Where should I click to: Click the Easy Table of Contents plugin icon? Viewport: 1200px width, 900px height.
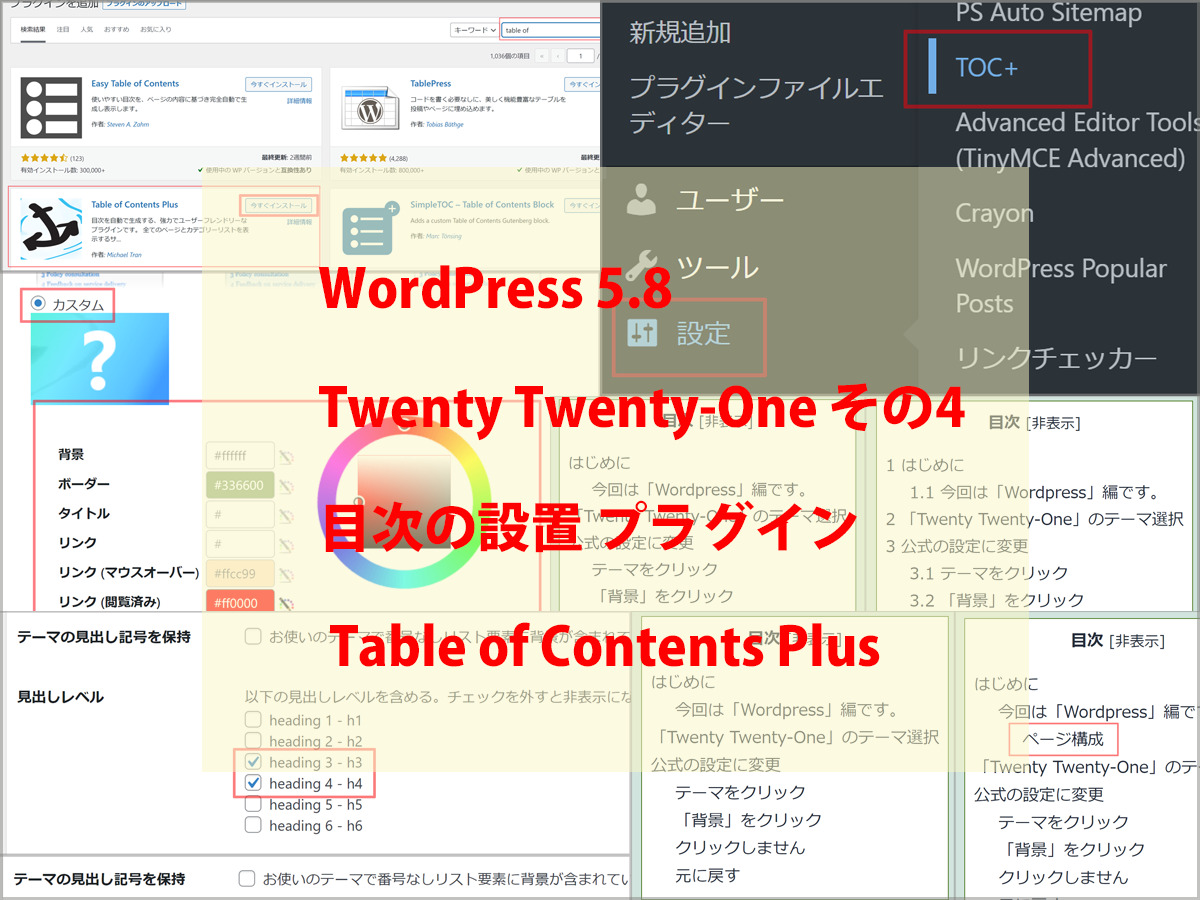pos(51,108)
